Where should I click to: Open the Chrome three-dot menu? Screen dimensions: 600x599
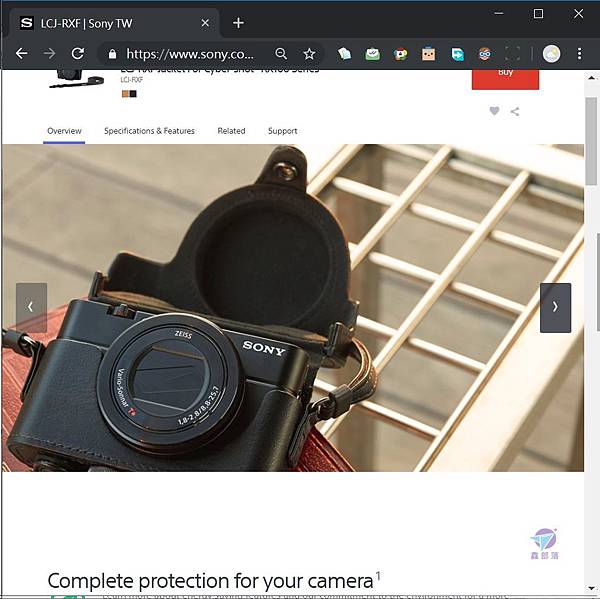pyautogui.click(x=580, y=54)
